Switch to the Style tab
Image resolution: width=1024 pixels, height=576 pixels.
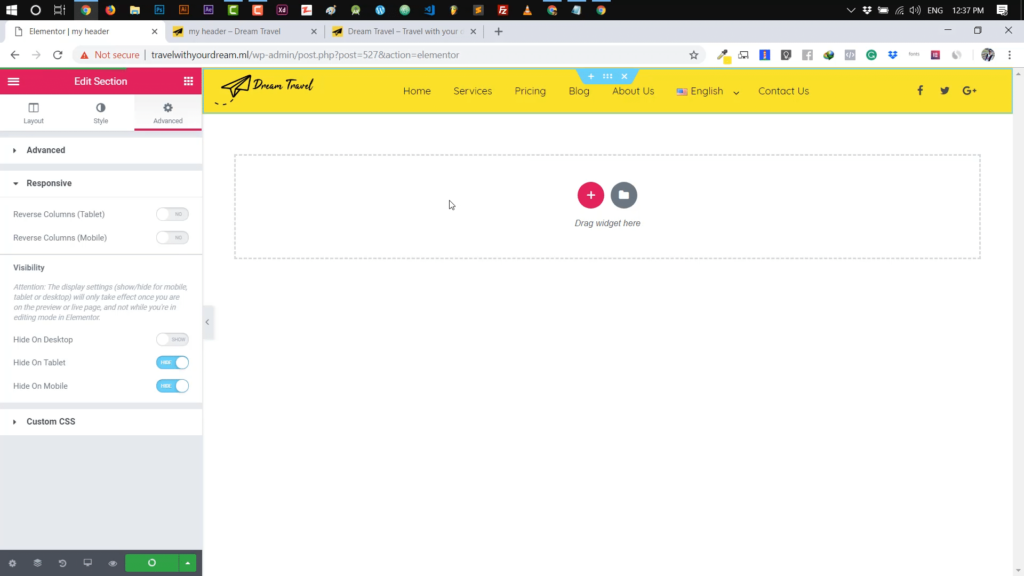[x=101, y=113]
